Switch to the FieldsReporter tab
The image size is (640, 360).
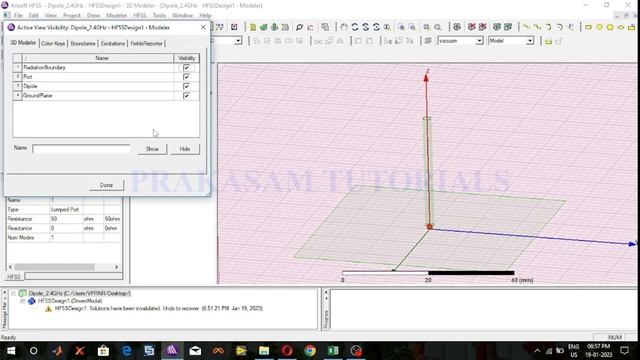(x=147, y=43)
